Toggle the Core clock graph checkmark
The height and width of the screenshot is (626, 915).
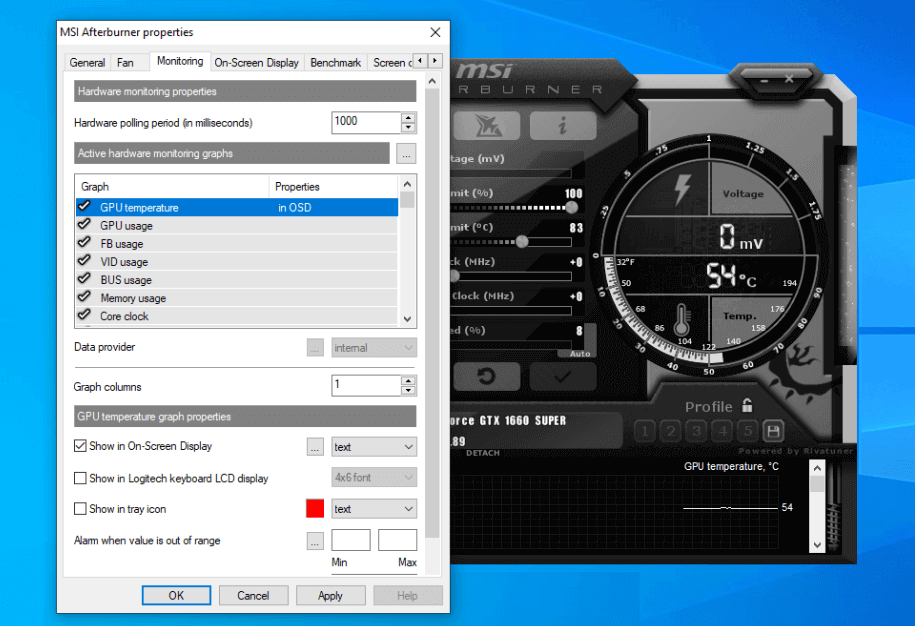85,315
